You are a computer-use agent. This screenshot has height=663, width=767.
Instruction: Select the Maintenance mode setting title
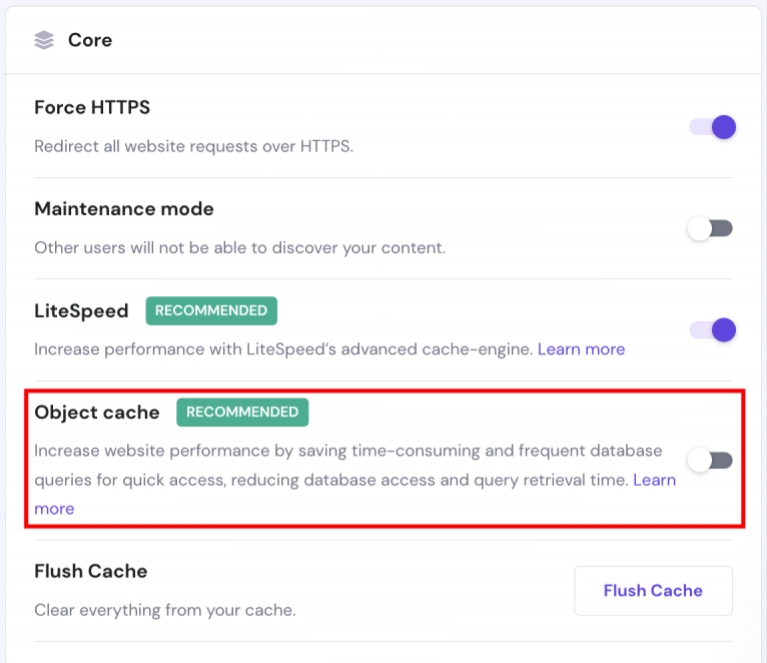(124, 209)
